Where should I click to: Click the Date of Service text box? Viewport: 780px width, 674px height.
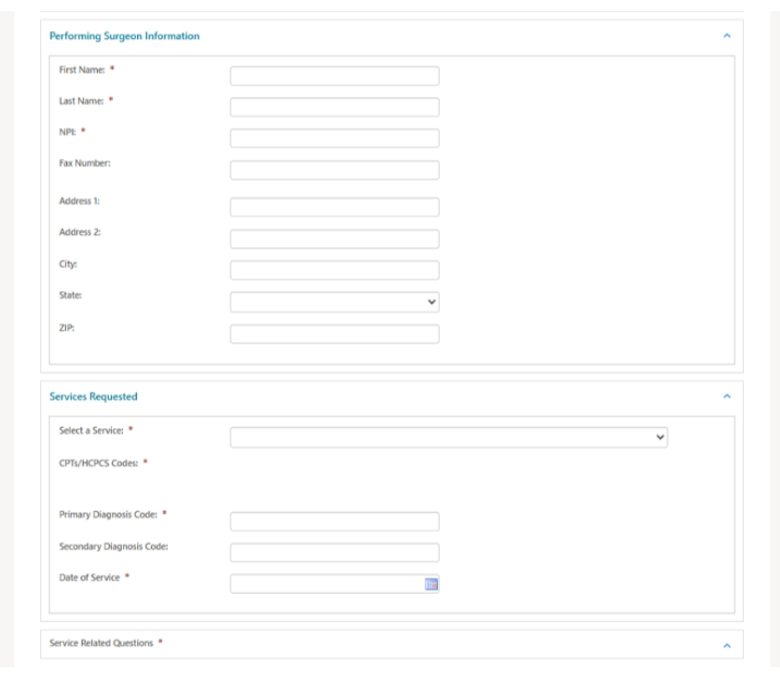[x=326, y=584]
